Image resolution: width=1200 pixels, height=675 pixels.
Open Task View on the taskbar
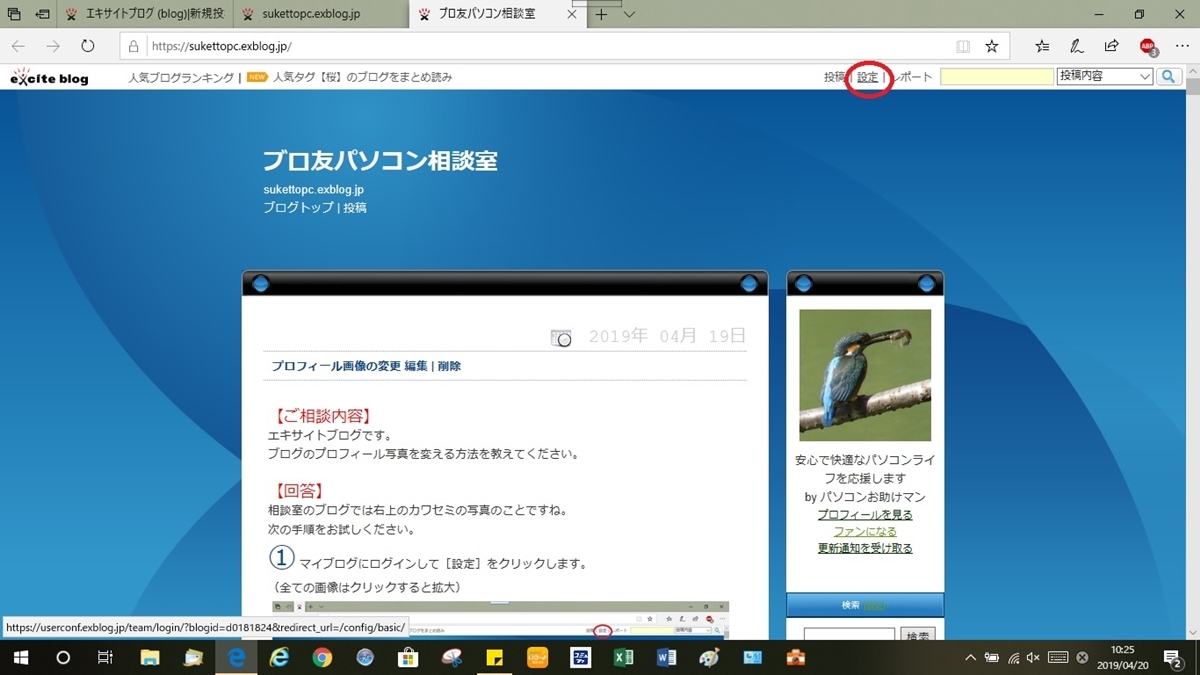[105, 658]
